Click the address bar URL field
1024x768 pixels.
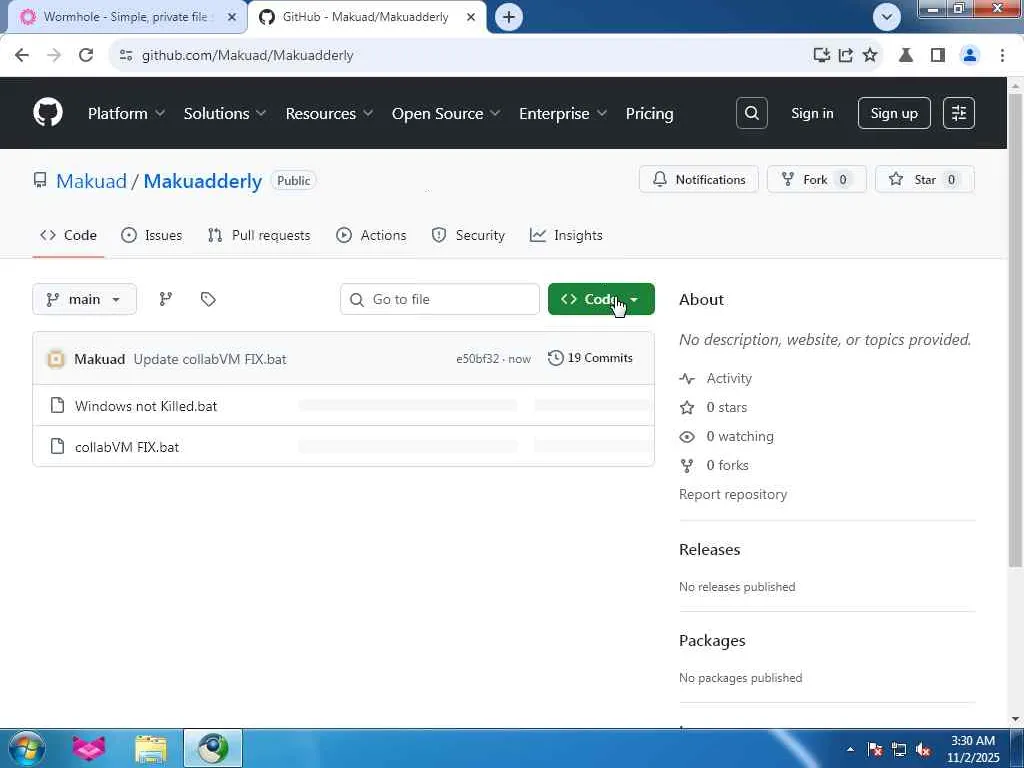[457, 55]
